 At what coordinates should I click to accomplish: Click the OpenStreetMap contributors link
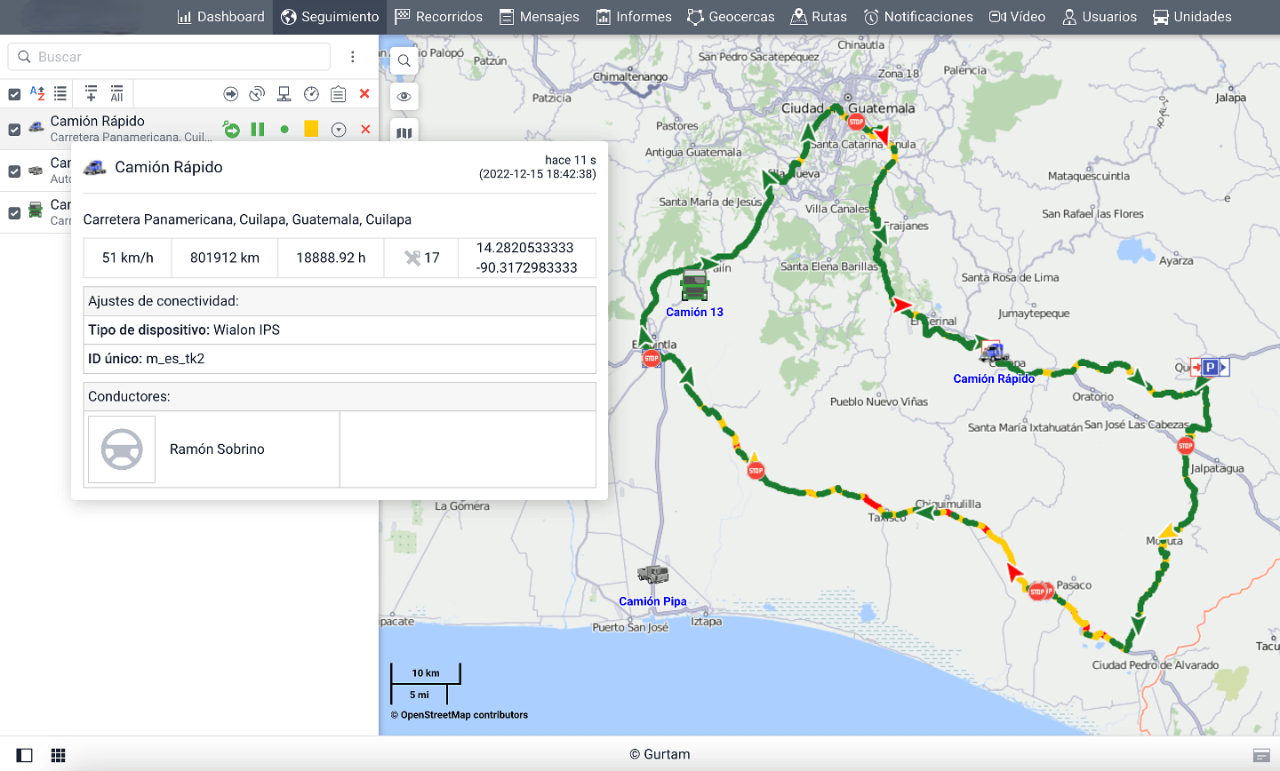(459, 715)
